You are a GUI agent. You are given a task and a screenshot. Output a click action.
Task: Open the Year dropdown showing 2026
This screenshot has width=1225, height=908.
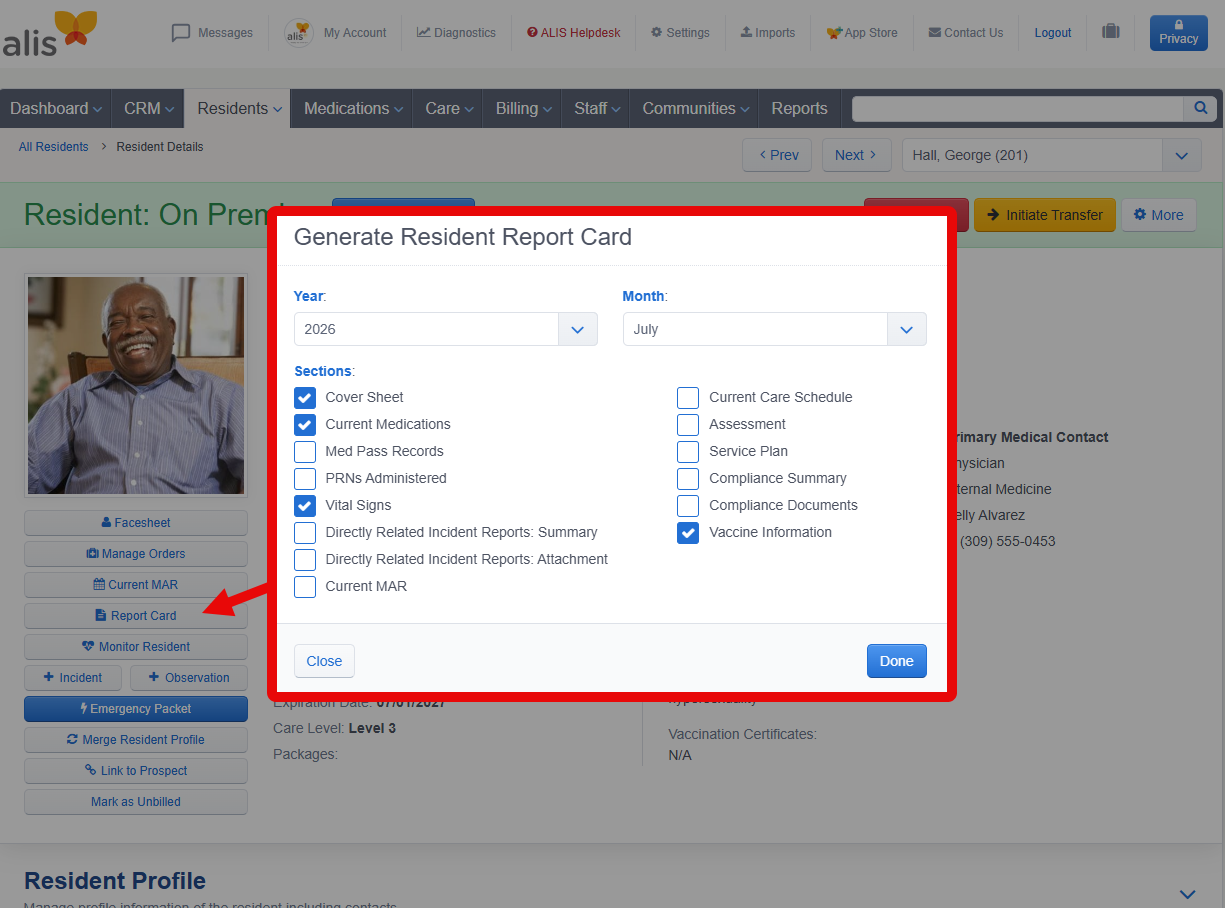click(445, 329)
